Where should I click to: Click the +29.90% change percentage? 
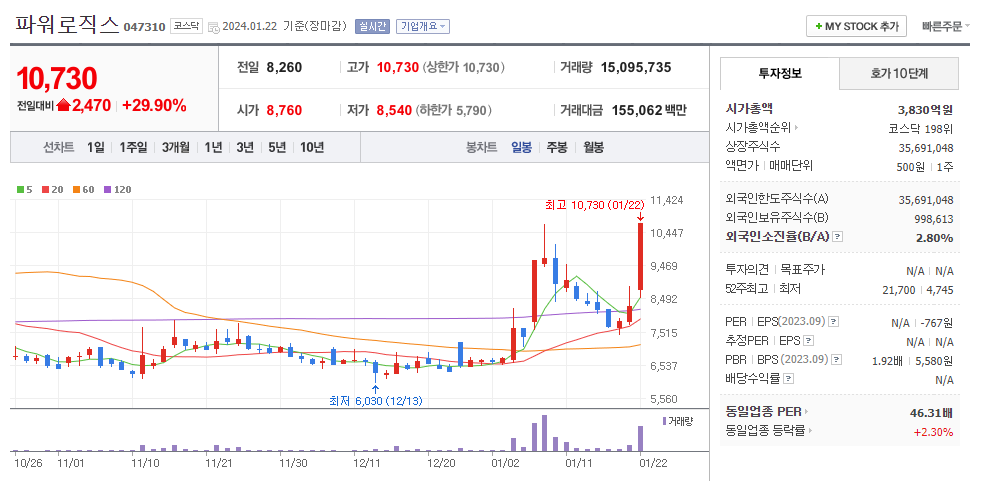pyautogui.click(x=155, y=105)
